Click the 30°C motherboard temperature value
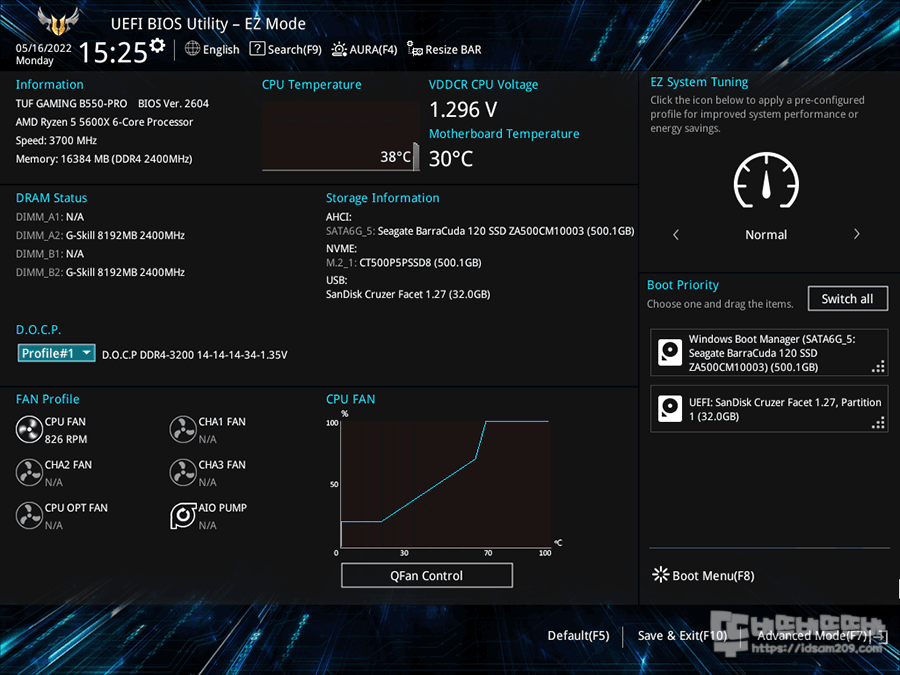Screen dimensions: 900x675 (451, 158)
